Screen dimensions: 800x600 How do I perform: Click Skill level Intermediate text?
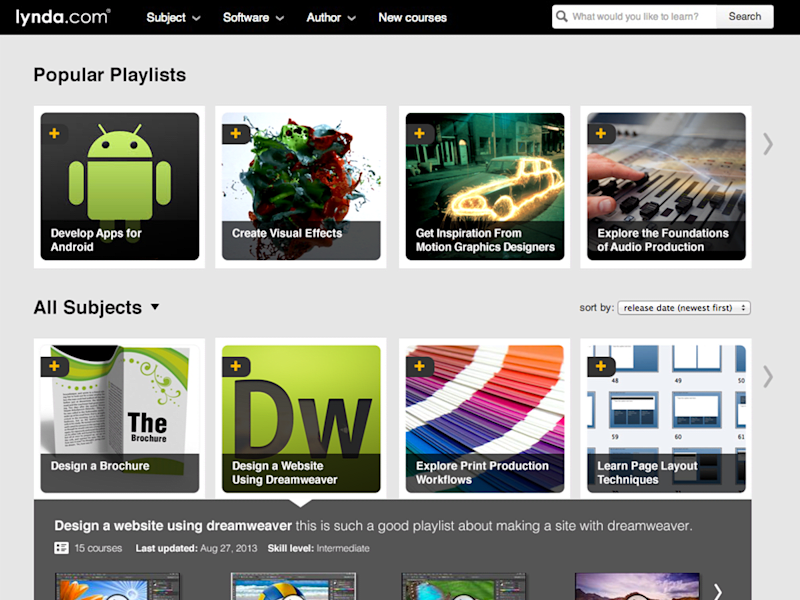pos(318,548)
